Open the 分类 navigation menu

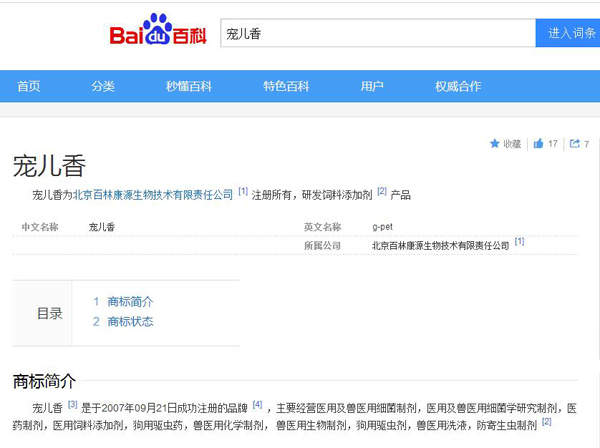click(103, 86)
